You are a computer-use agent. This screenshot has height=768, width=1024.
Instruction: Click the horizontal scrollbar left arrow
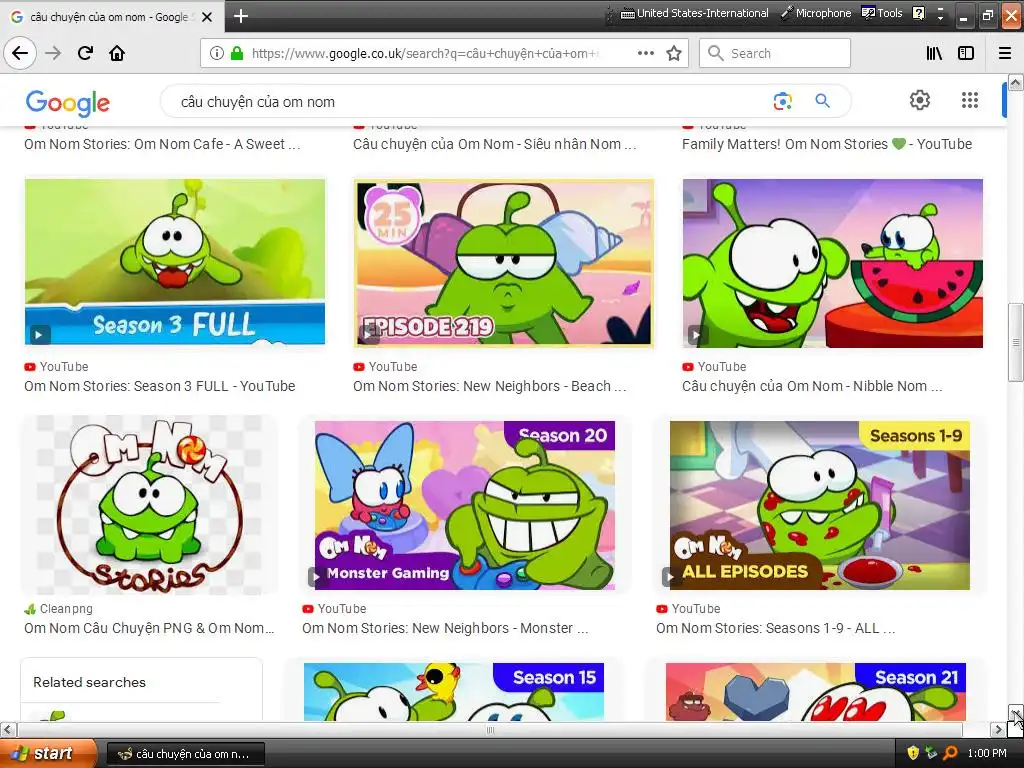pos(8,729)
